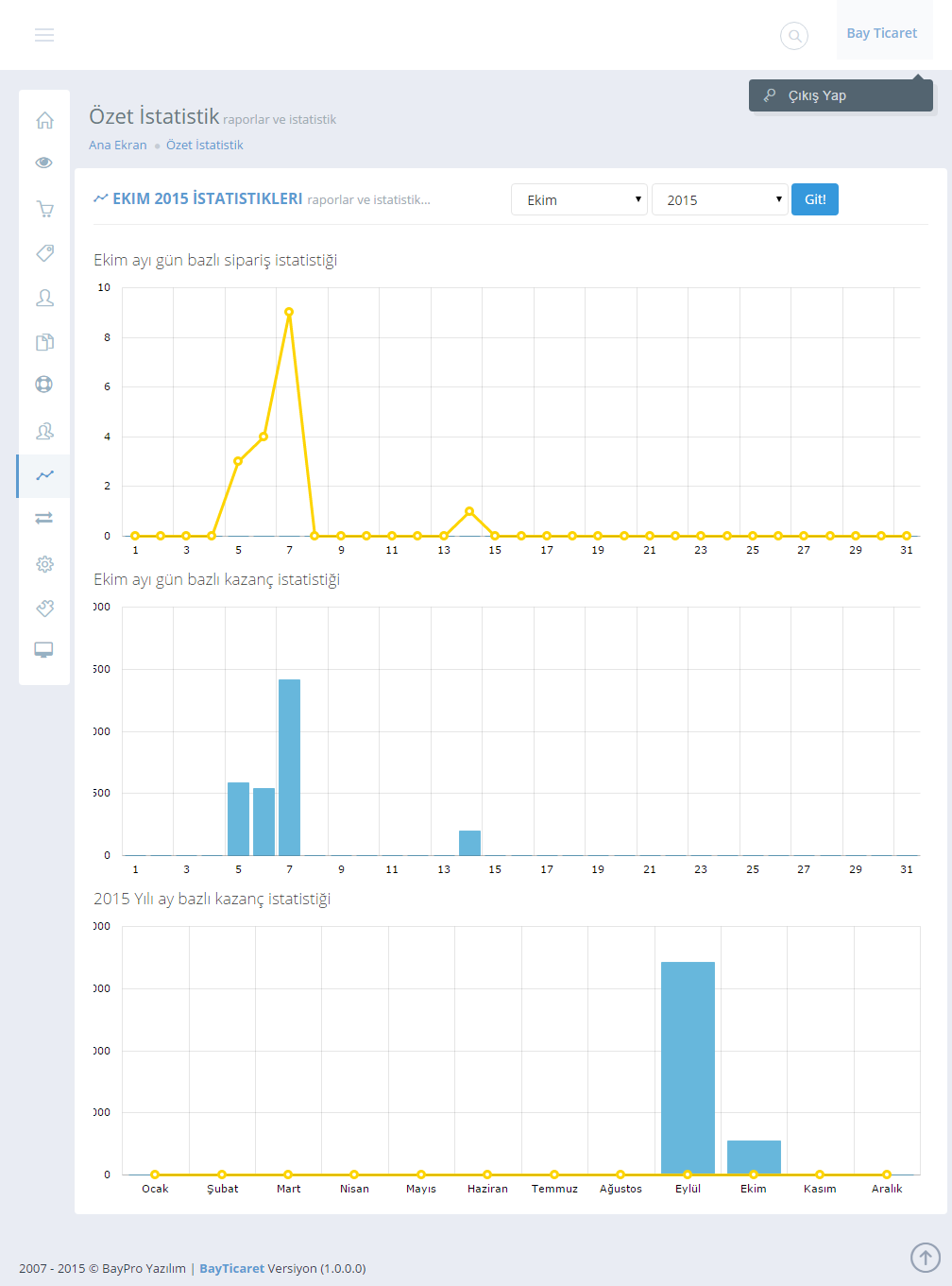Select the price tag icon

pos(44,253)
